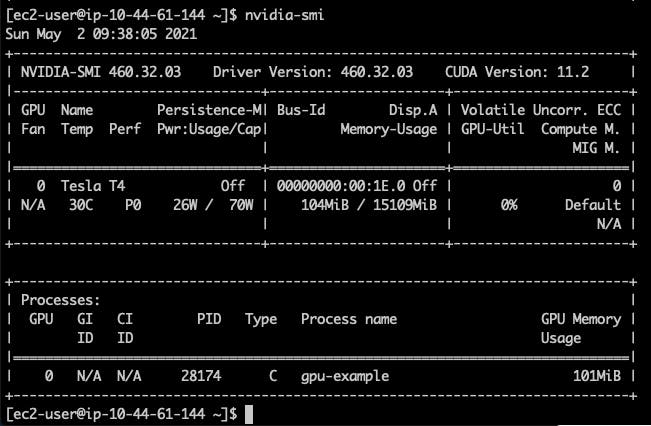Image resolution: width=651 pixels, height=426 pixels.
Task: Select the Tesla T4 GPU name
Action: pos(92,186)
